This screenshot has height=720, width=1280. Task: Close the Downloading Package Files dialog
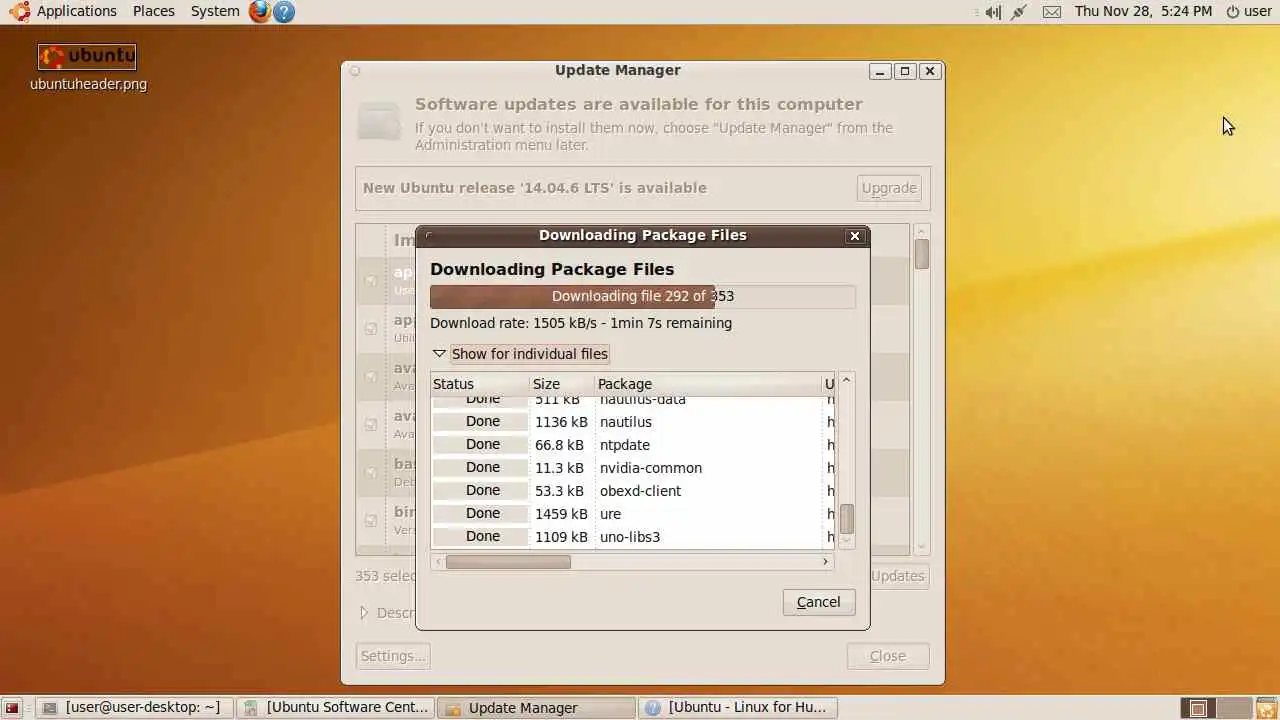(854, 236)
